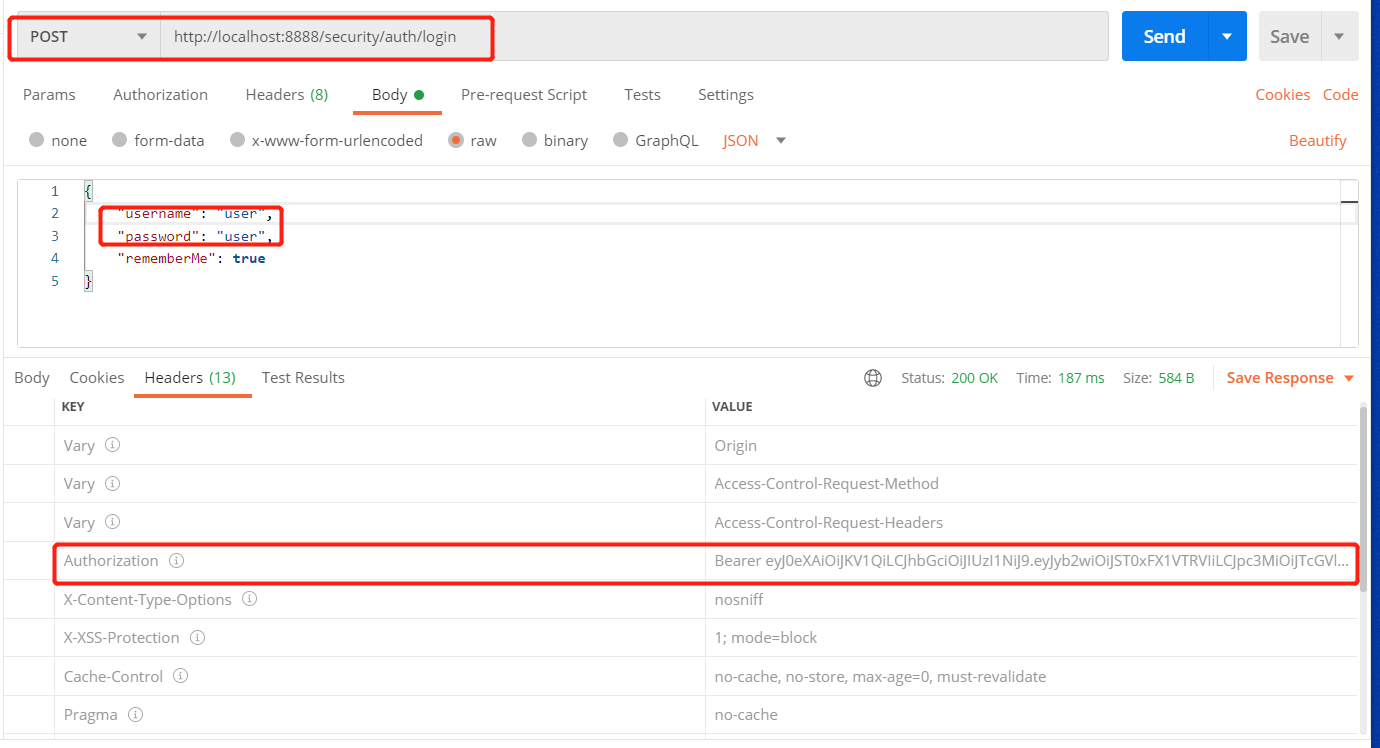This screenshot has height=748, width=1380.
Task: Click info icon next to Vary Origin row
Action: click(113, 445)
